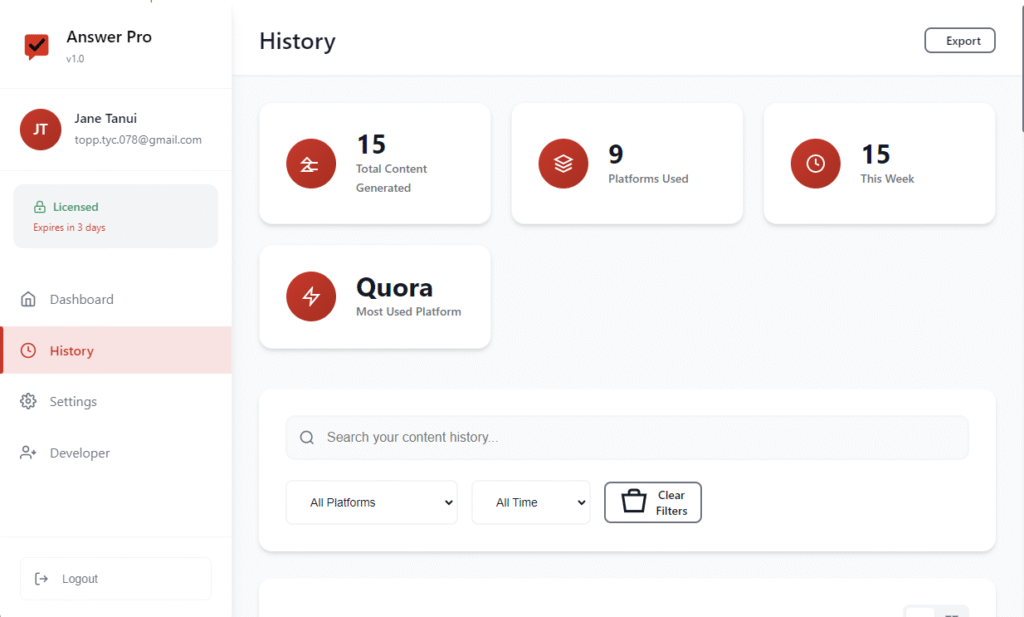Click the green lock icon beside Licensed

click(40, 207)
